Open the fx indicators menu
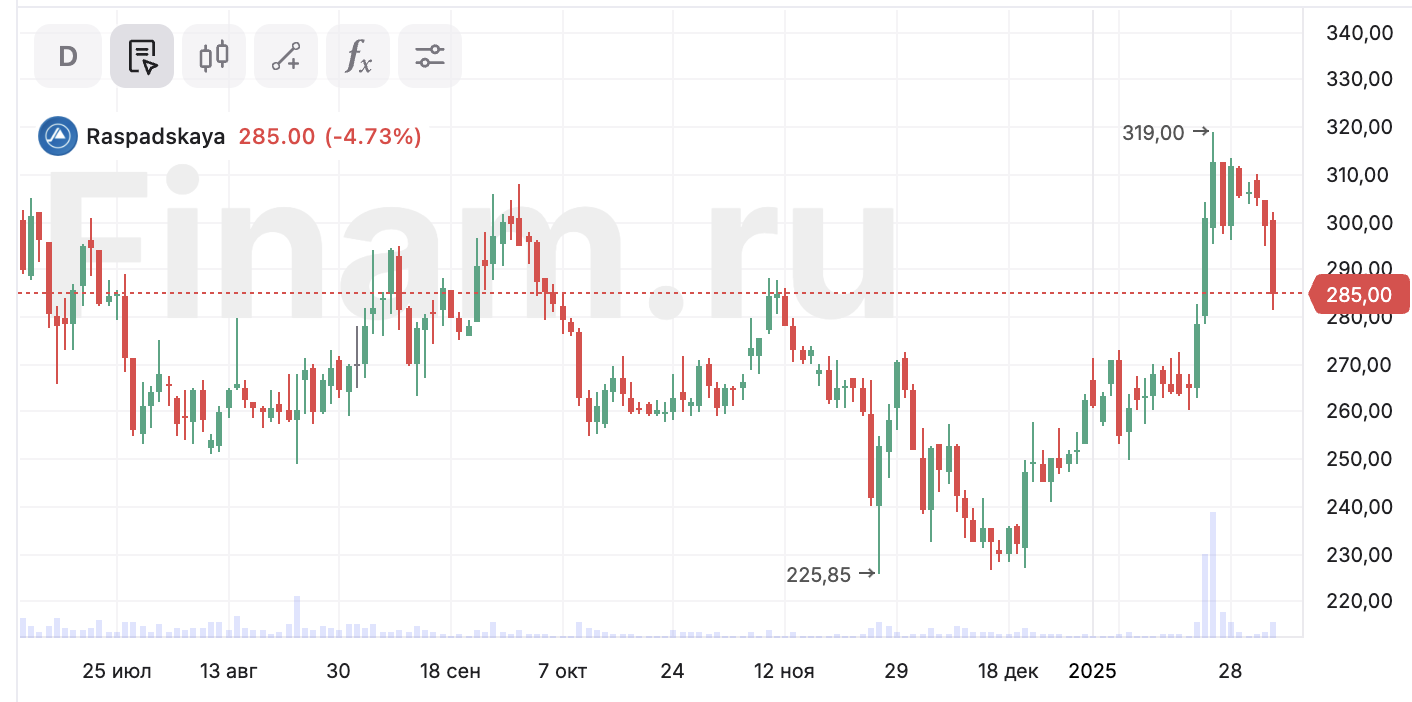The height and width of the screenshot is (702, 1412). (x=358, y=56)
